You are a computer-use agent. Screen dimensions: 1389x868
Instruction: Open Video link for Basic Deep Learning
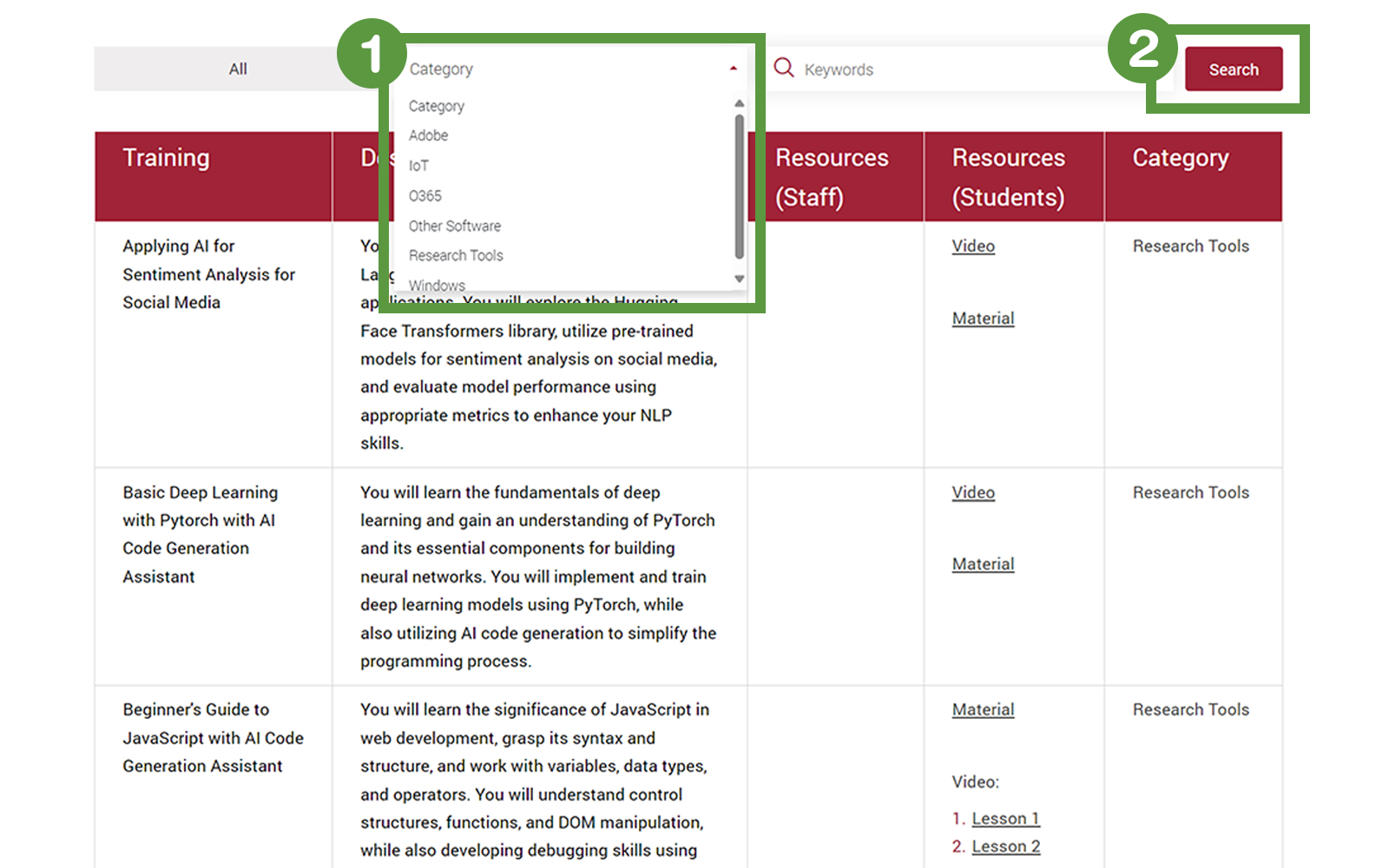pos(973,493)
